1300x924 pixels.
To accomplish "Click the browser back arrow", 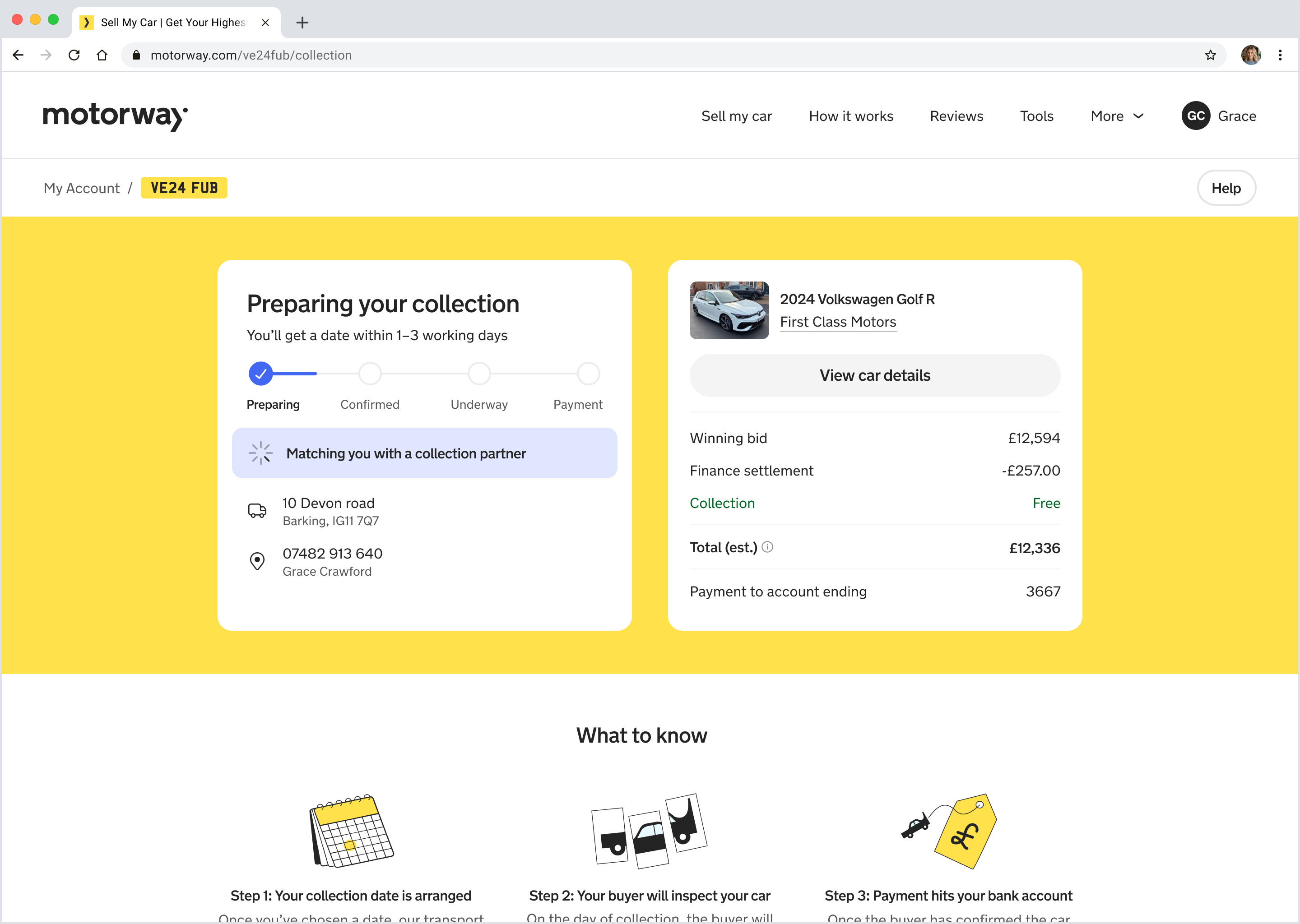I will pyautogui.click(x=18, y=55).
